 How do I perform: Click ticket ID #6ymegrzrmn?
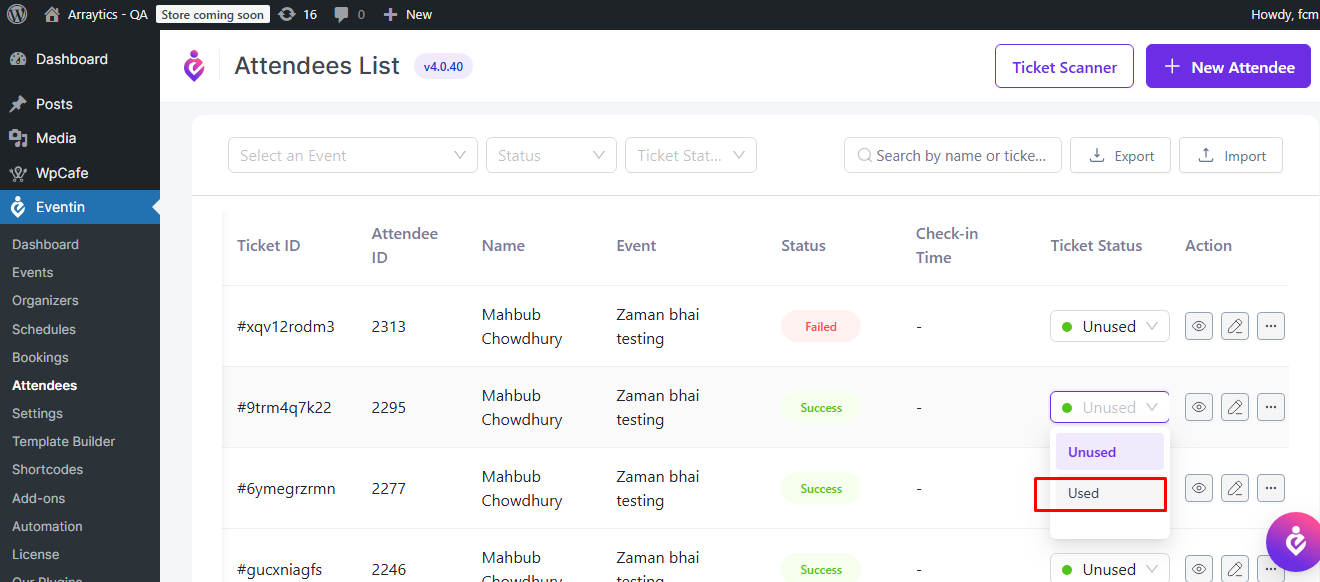click(286, 488)
